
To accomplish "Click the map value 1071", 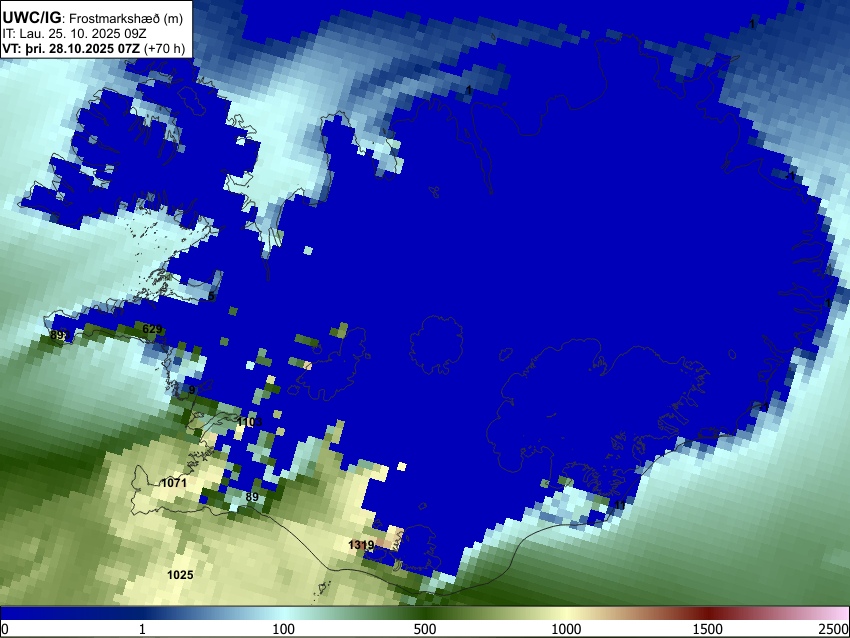I will tap(174, 482).
